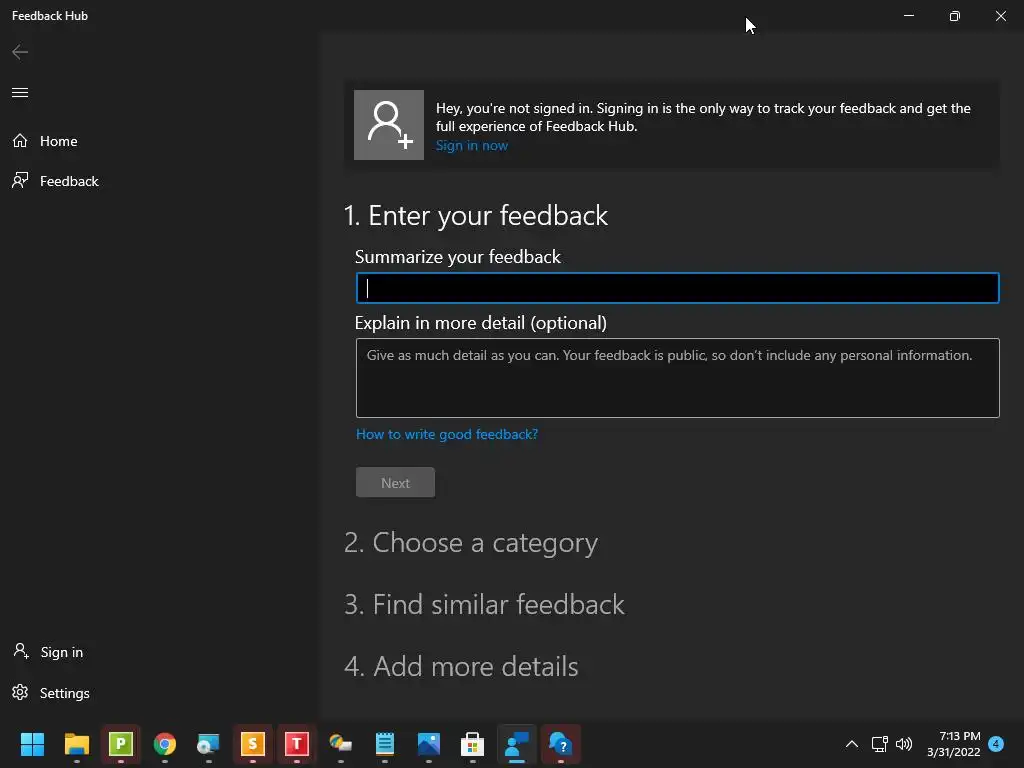Open Google Chrome from taskbar
Viewport: 1024px width, 768px height.
[165, 744]
